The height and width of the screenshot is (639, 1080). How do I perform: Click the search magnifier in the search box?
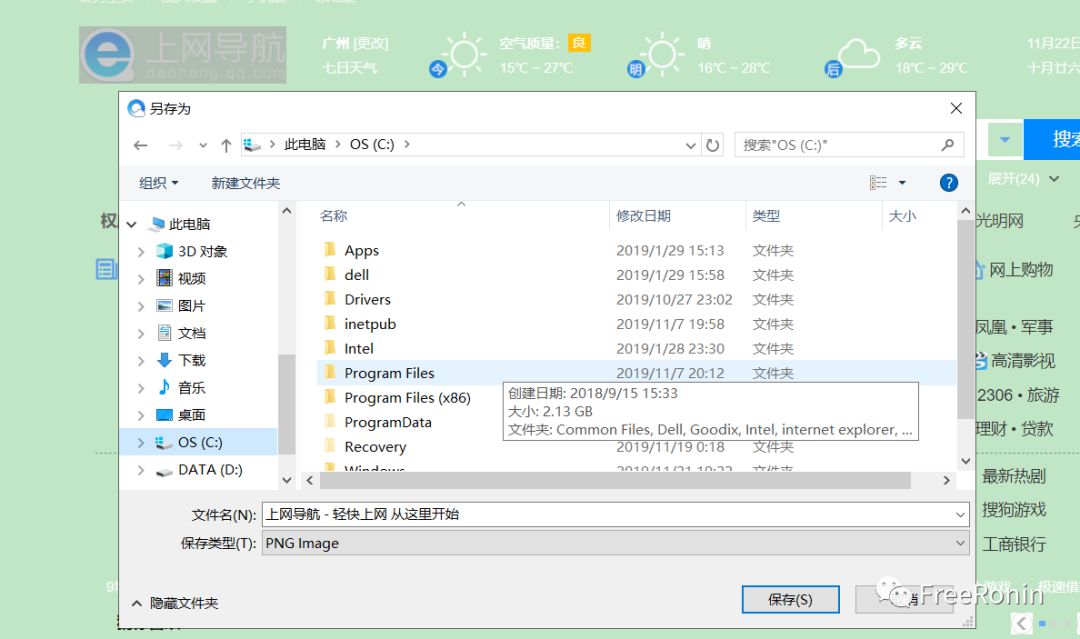pyautogui.click(x=946, y=144)
